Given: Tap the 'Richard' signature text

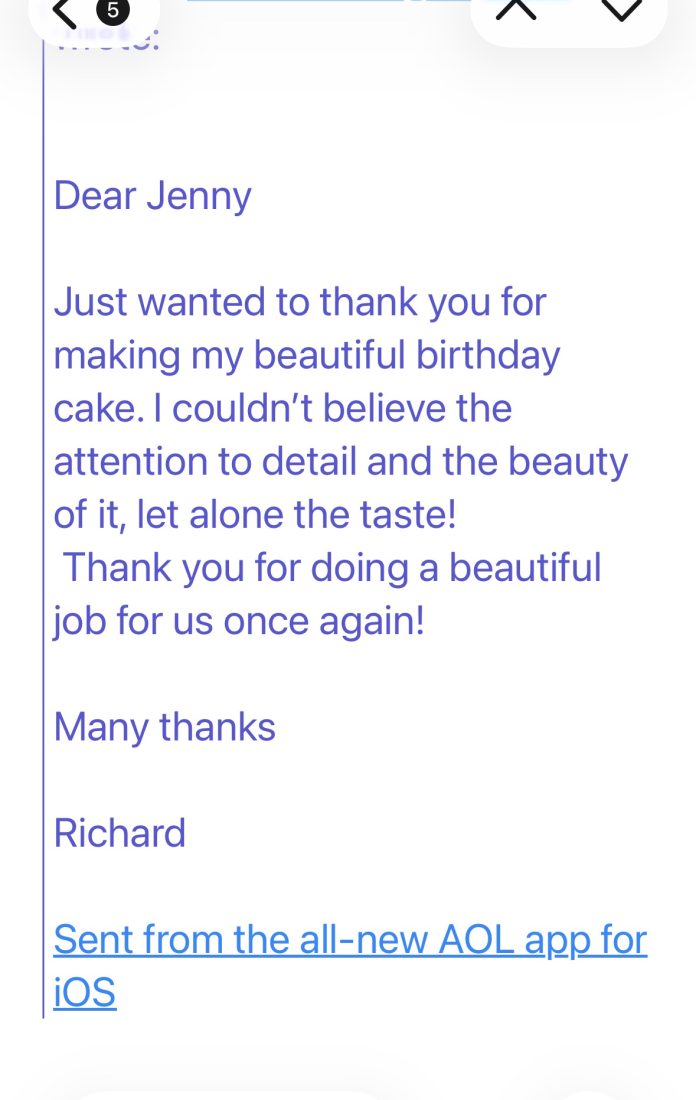Looking at the screenshot, I should pyautogui.click(x=120, y=833).
